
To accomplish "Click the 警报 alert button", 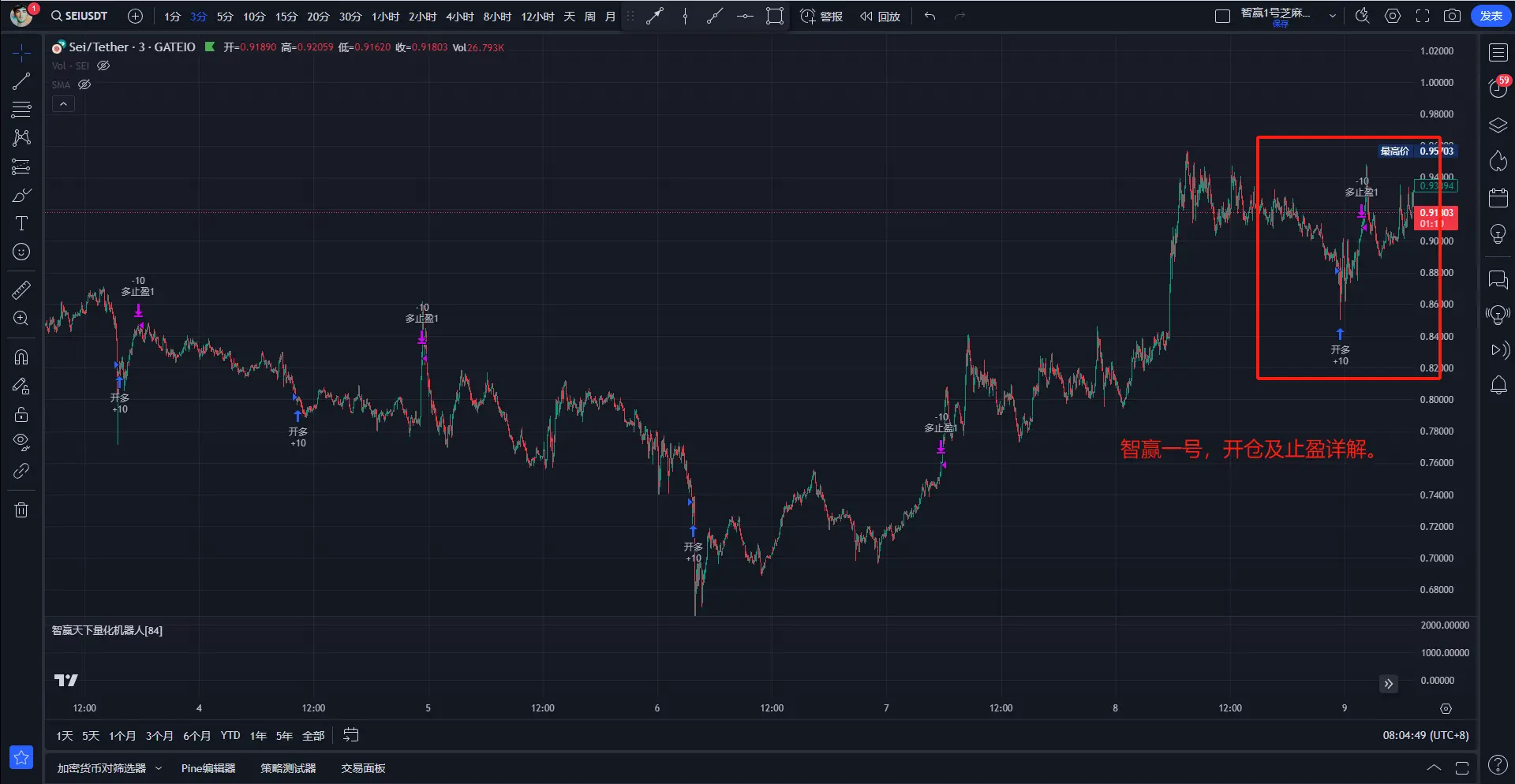I will (x=821, y=16).
